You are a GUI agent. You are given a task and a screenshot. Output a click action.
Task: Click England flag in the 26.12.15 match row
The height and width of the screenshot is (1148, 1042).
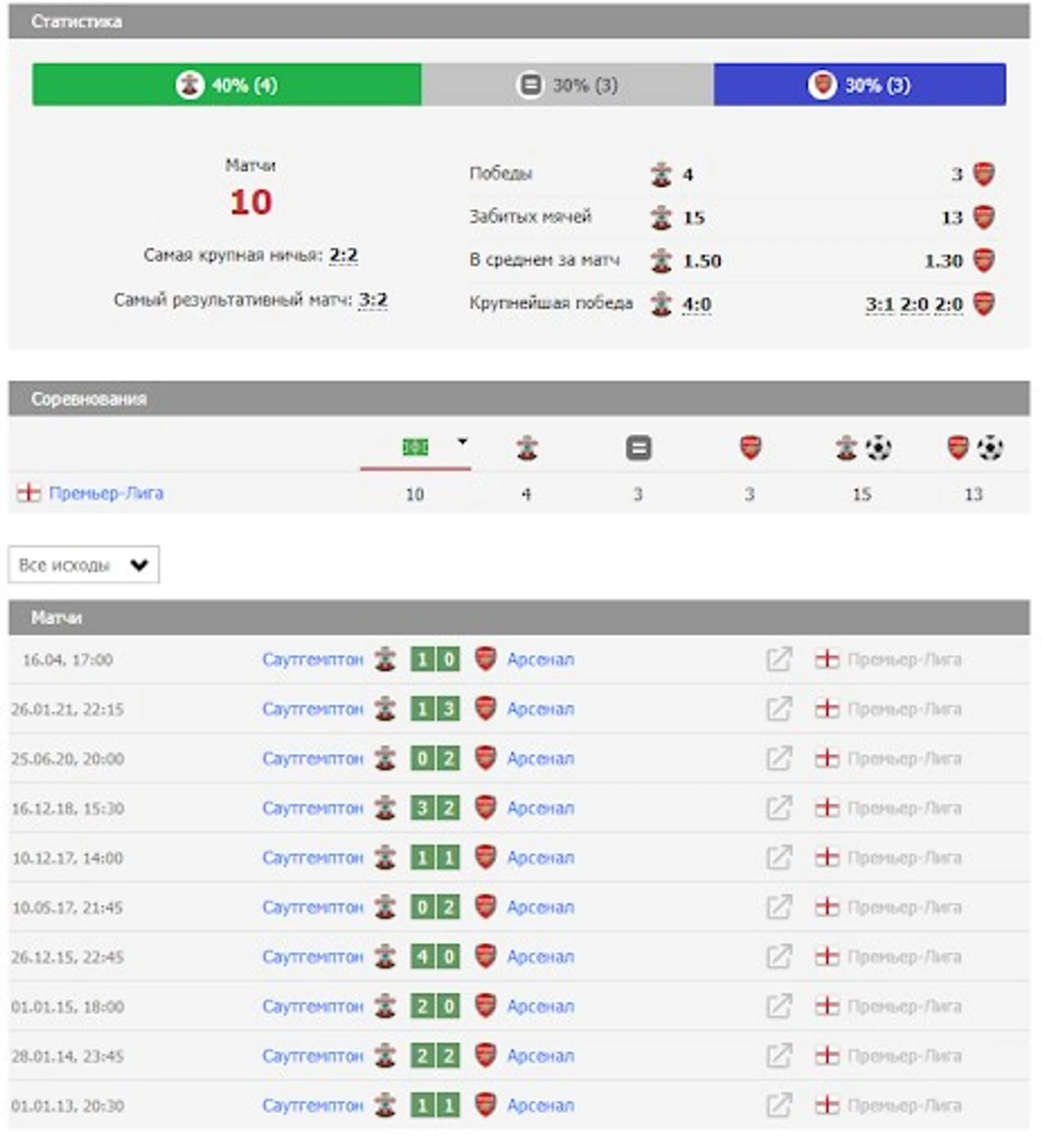827,957
